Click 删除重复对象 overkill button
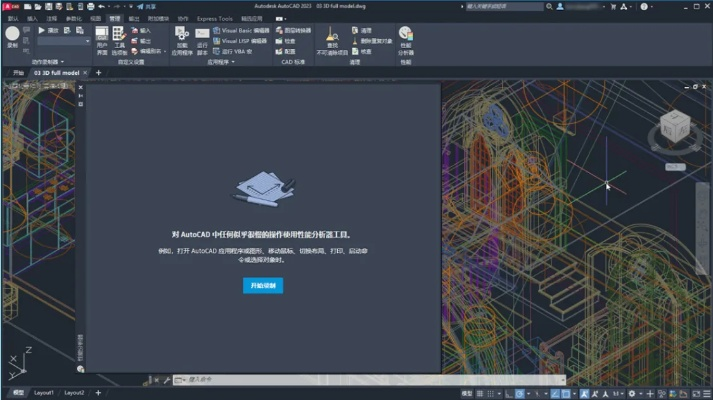This screenshot has width=713, height=400. click(x=372, y=41)
